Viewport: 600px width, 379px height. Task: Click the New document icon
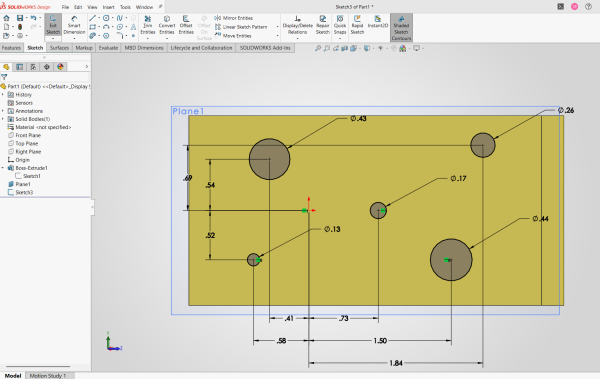(x=6, y=27)
